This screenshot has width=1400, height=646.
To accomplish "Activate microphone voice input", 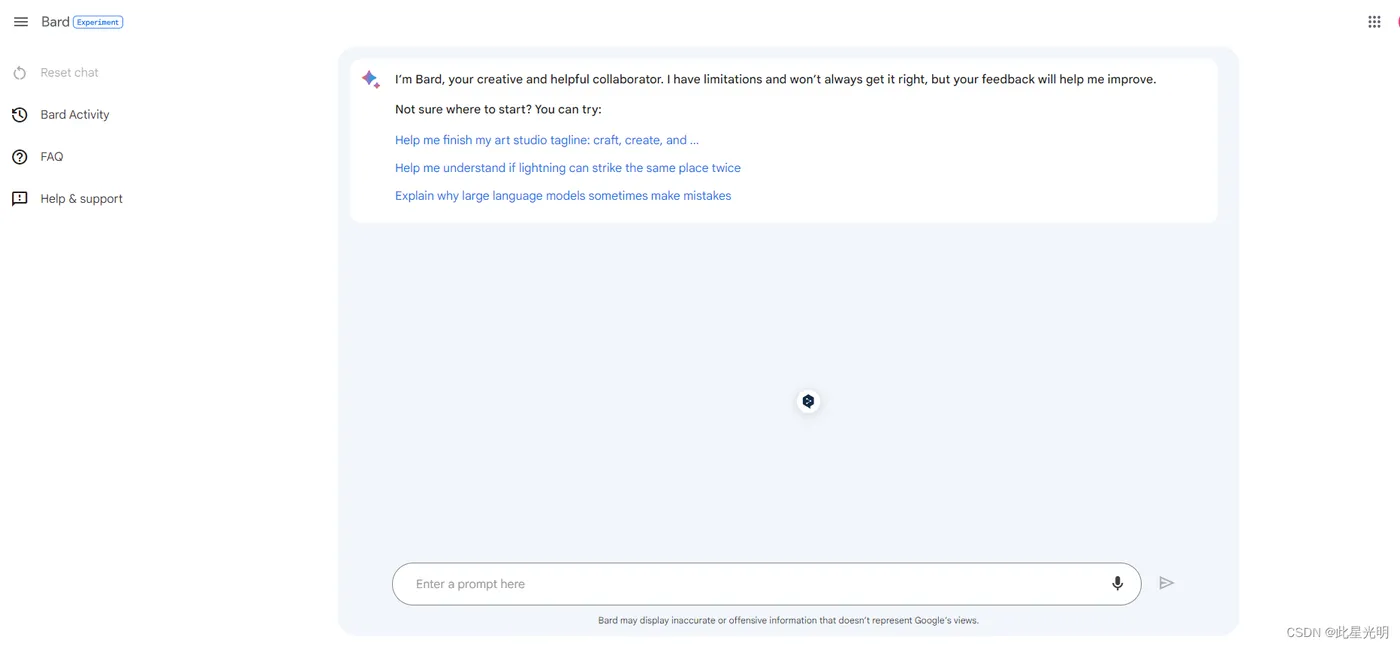I will click(x=1117, y=584).
